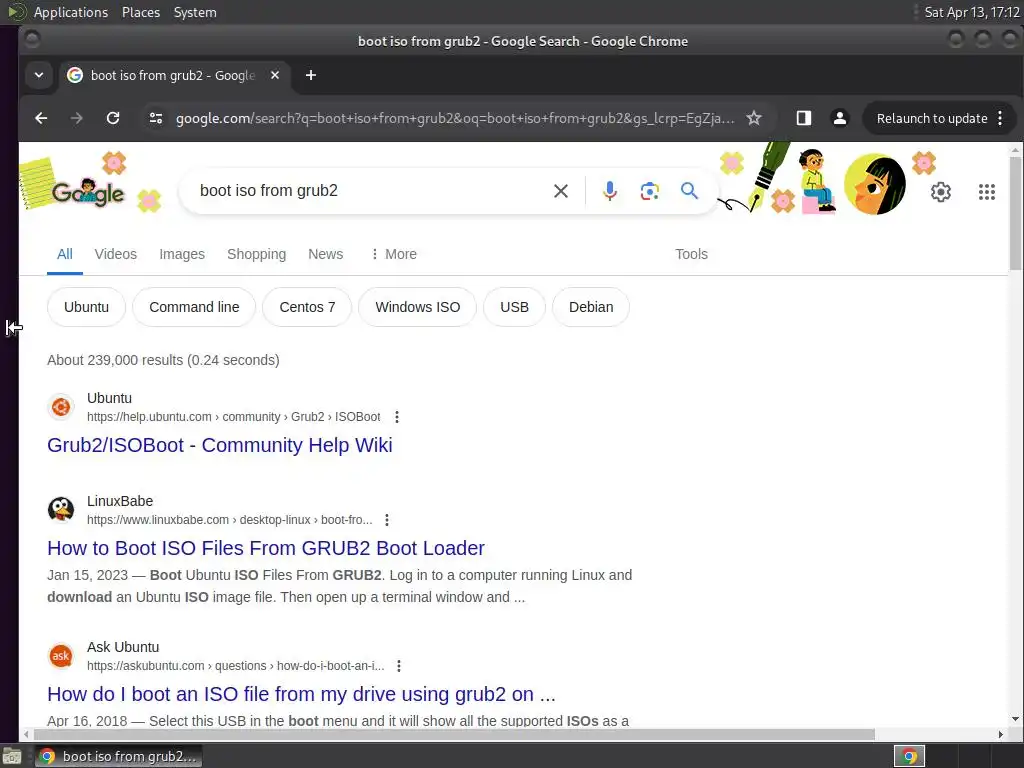Open options dots for Ubuntu result
The width and height of the screenshot is (1024, 768).
coord(396,417)
